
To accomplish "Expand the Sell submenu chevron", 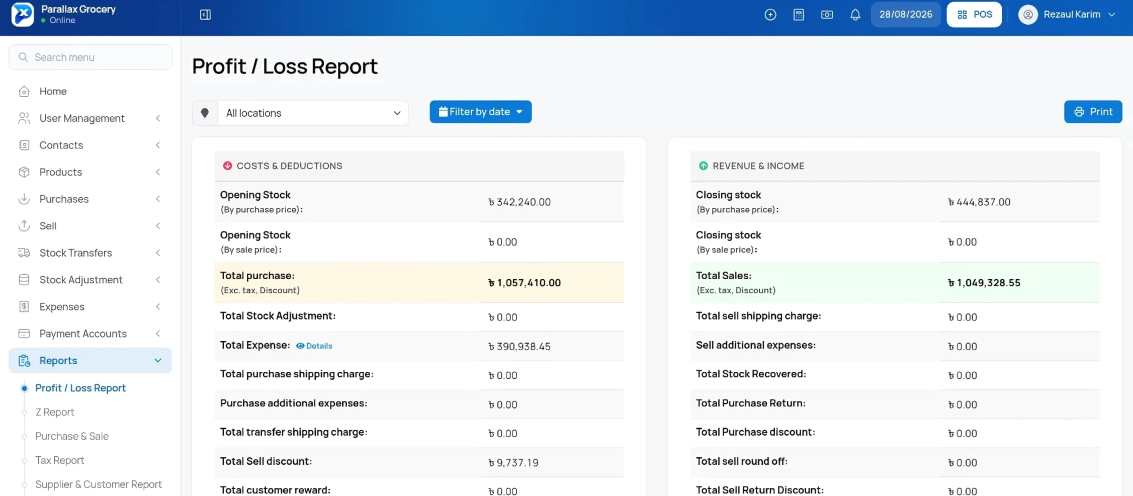I will 158,226.
